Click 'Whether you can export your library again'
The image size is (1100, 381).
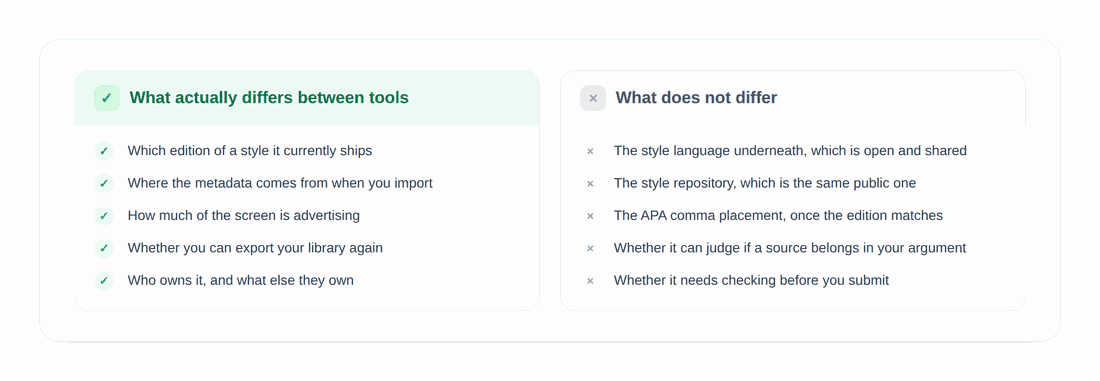coord(255,248)
